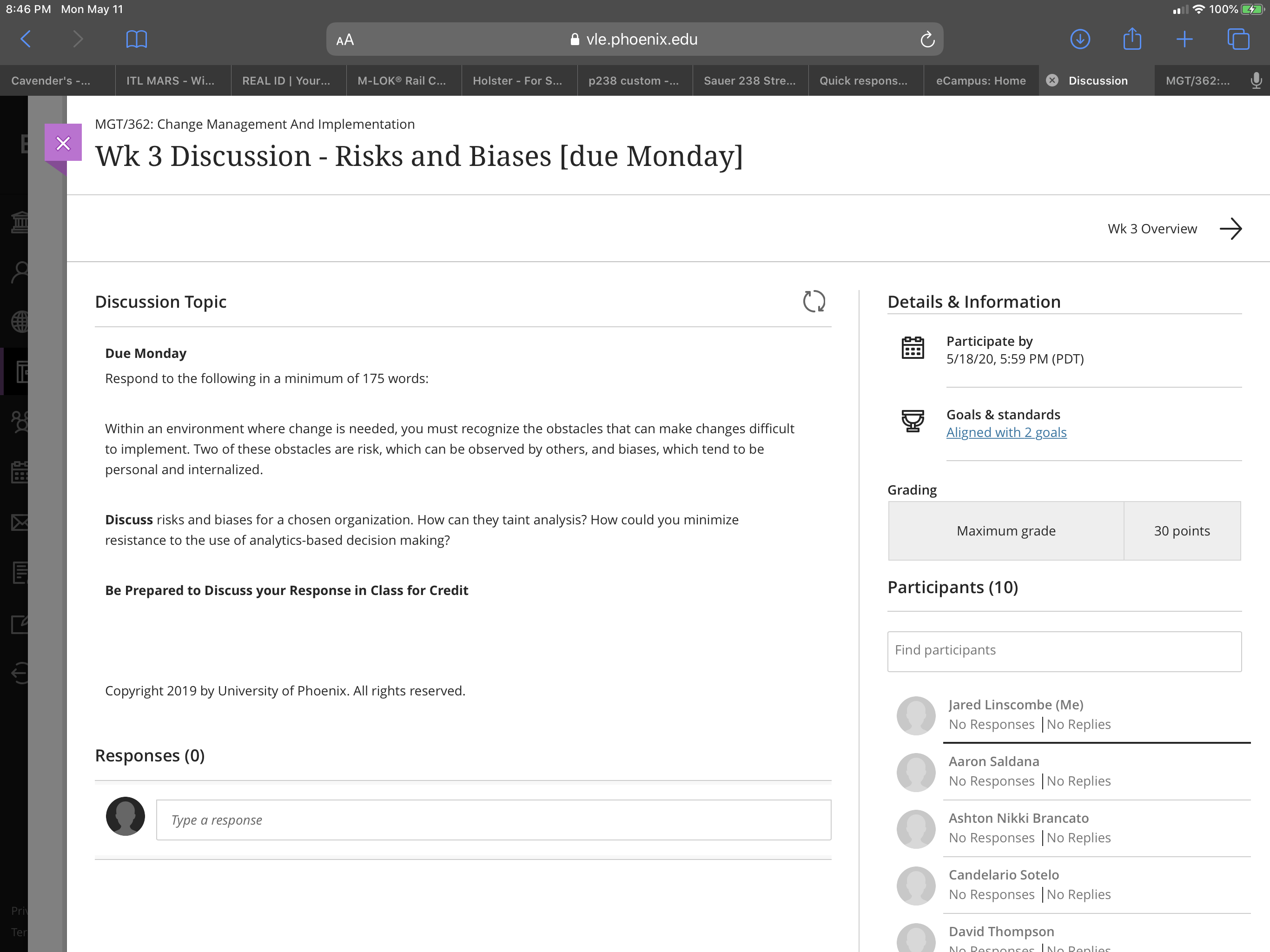Image resolution: width=1270 pixels, height=952 pixels.
Task: Refresh the discussion topic
Action: point(814,301)
